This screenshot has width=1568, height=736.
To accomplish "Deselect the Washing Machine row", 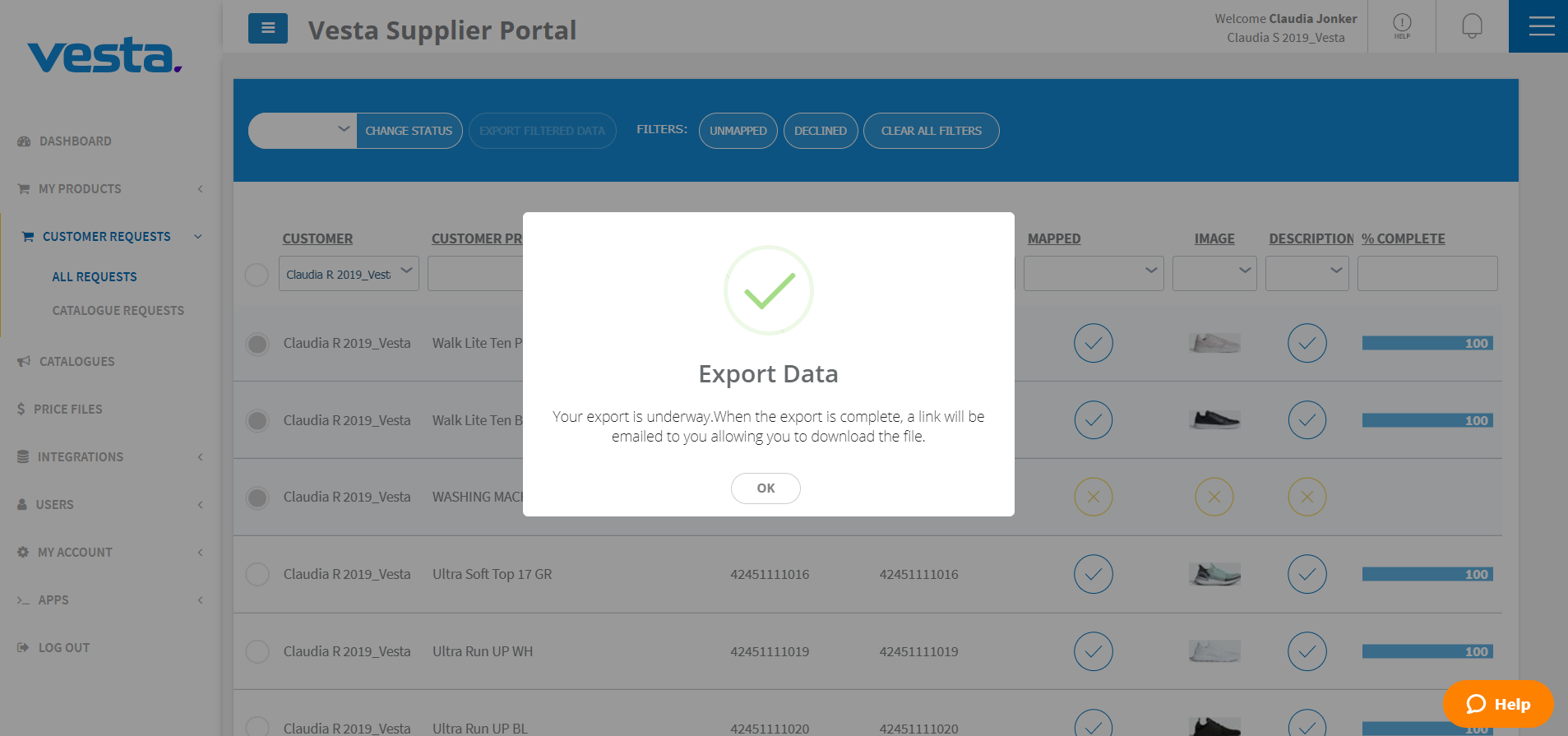I will [257, 498].
